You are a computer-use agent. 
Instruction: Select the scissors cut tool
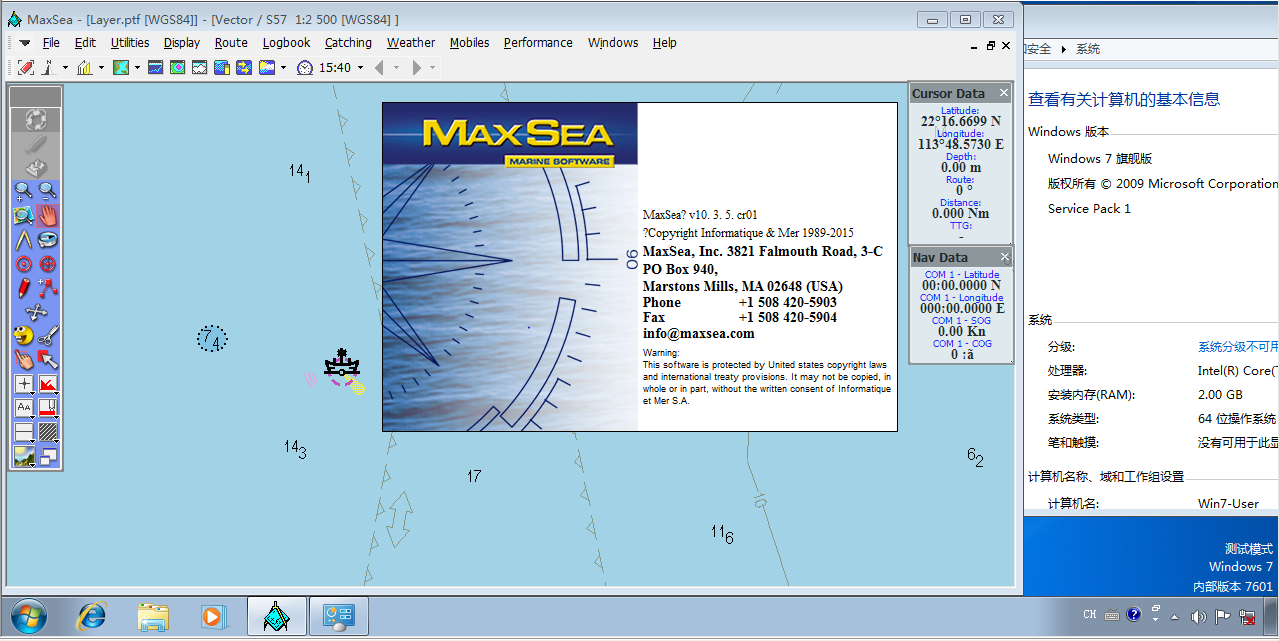tap(48, 335)
